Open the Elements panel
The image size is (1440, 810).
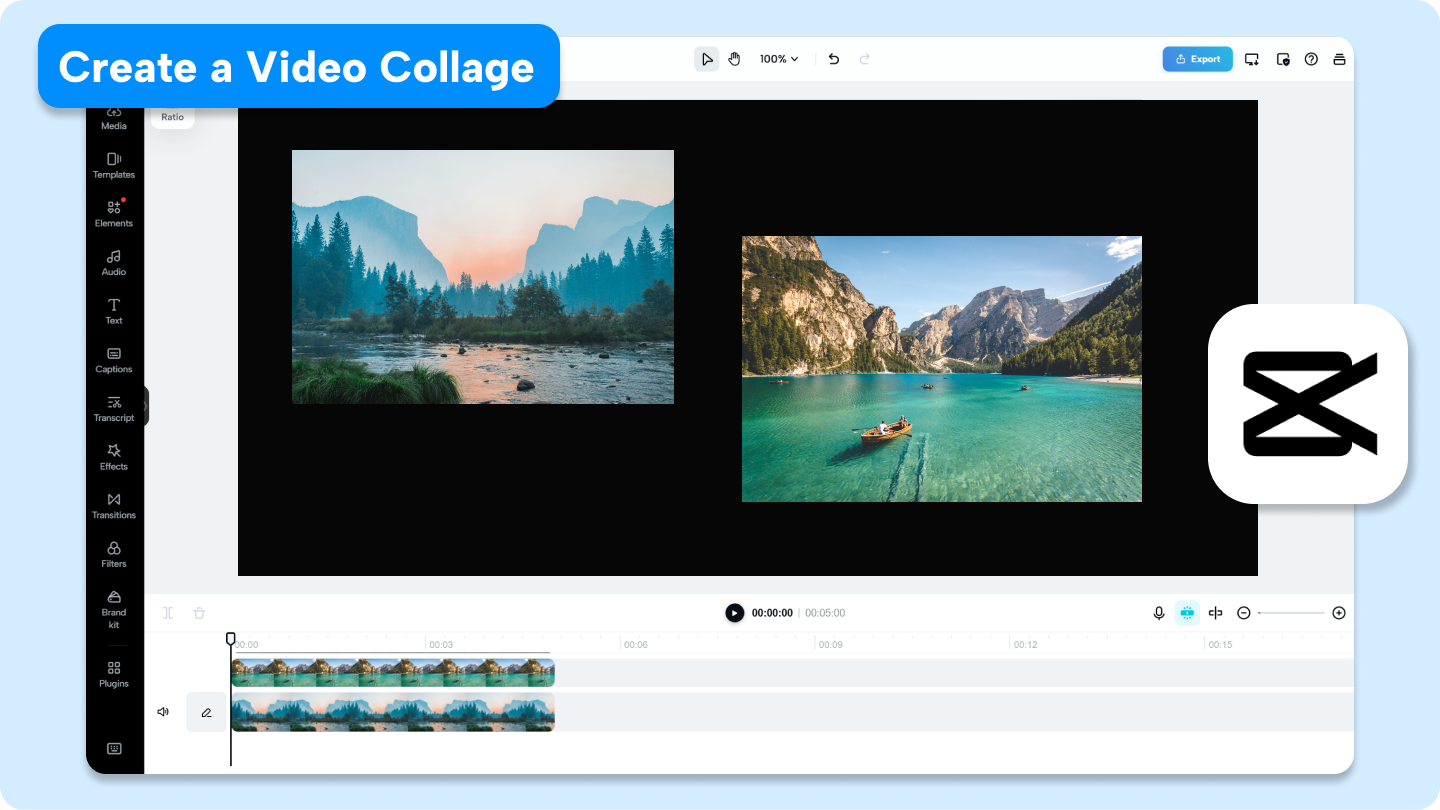pyautogui.click(x=113, y=214)
